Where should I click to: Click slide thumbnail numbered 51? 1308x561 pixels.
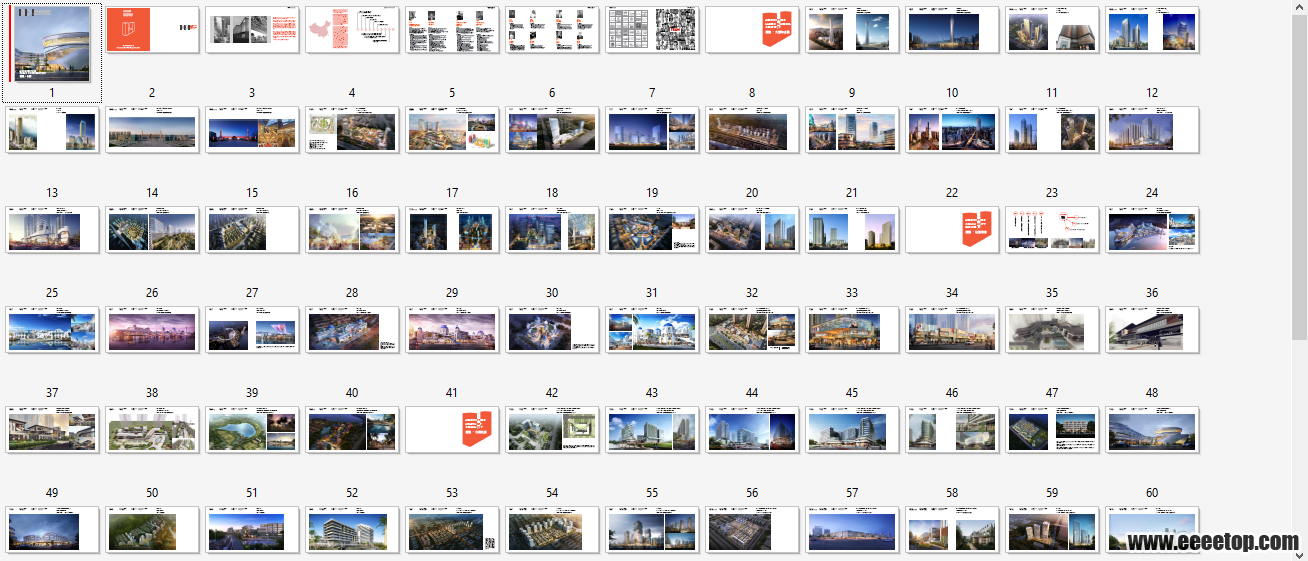coord(252,430)
